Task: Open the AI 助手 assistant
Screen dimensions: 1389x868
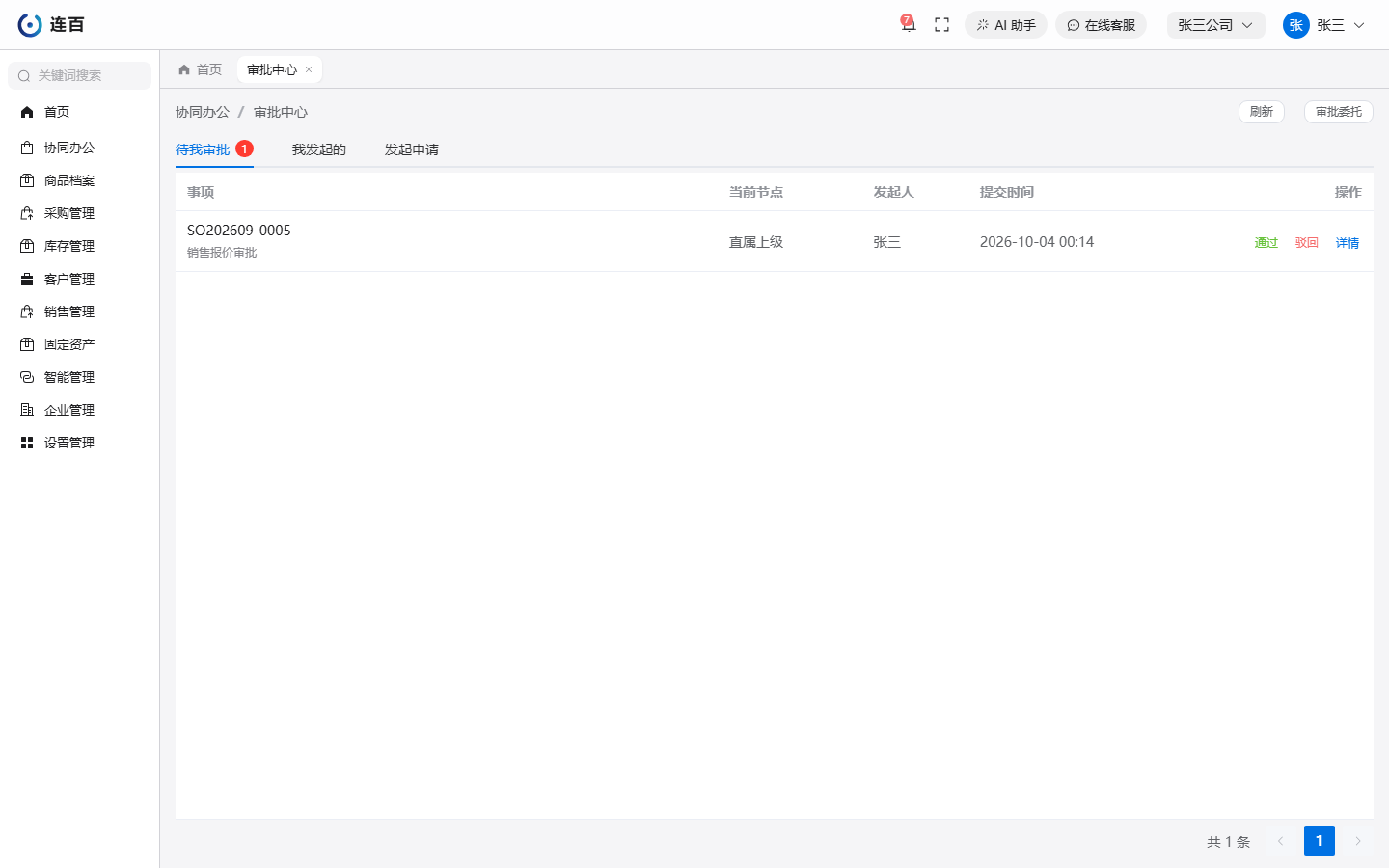Action: click(1006, 25)
